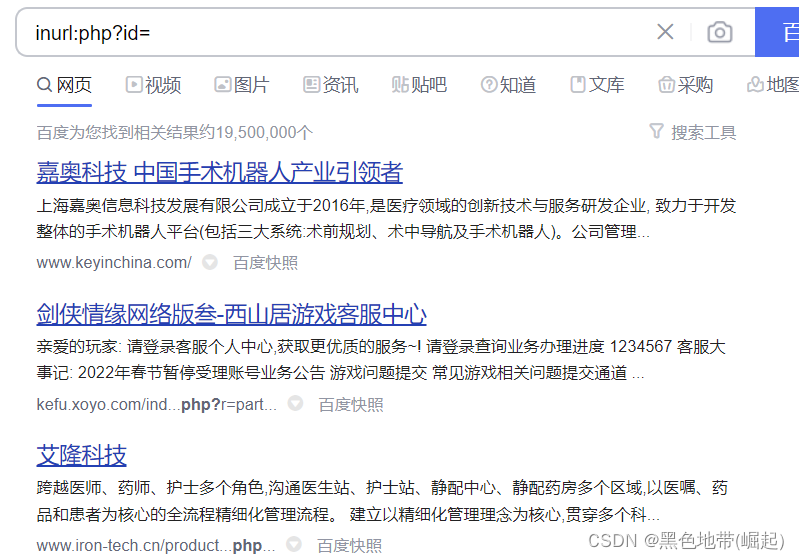Switch to the 知道 tab

[x=508, y=85]
